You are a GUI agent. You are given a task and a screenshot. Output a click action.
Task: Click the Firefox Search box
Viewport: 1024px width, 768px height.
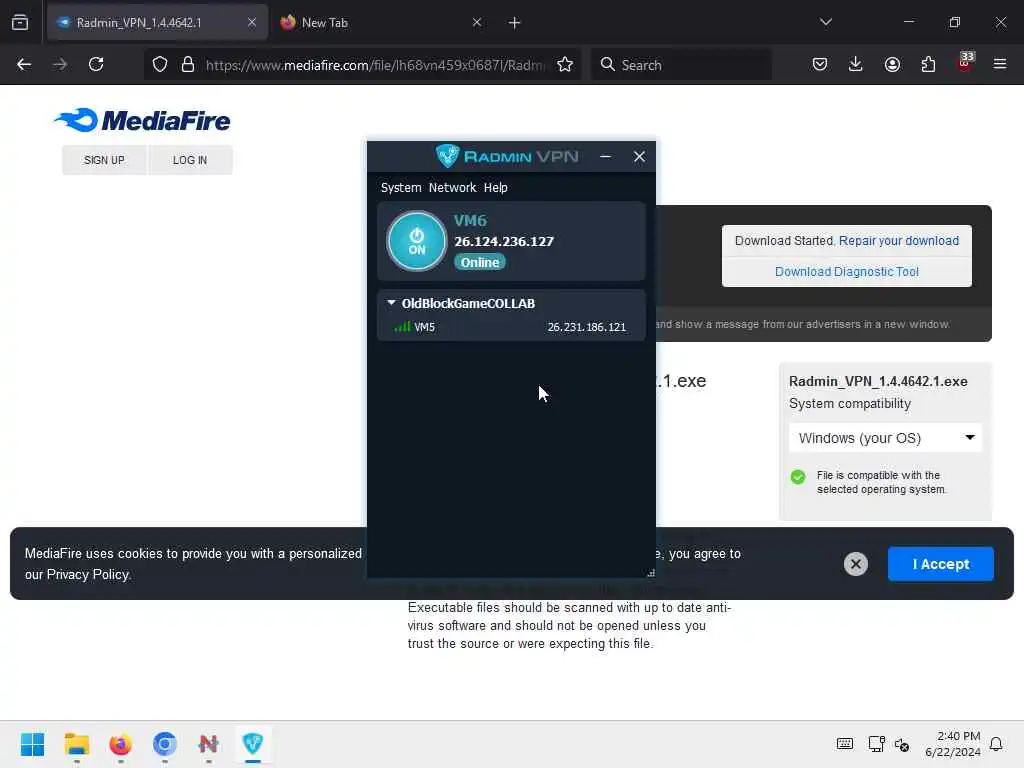[x=681, y=65]
